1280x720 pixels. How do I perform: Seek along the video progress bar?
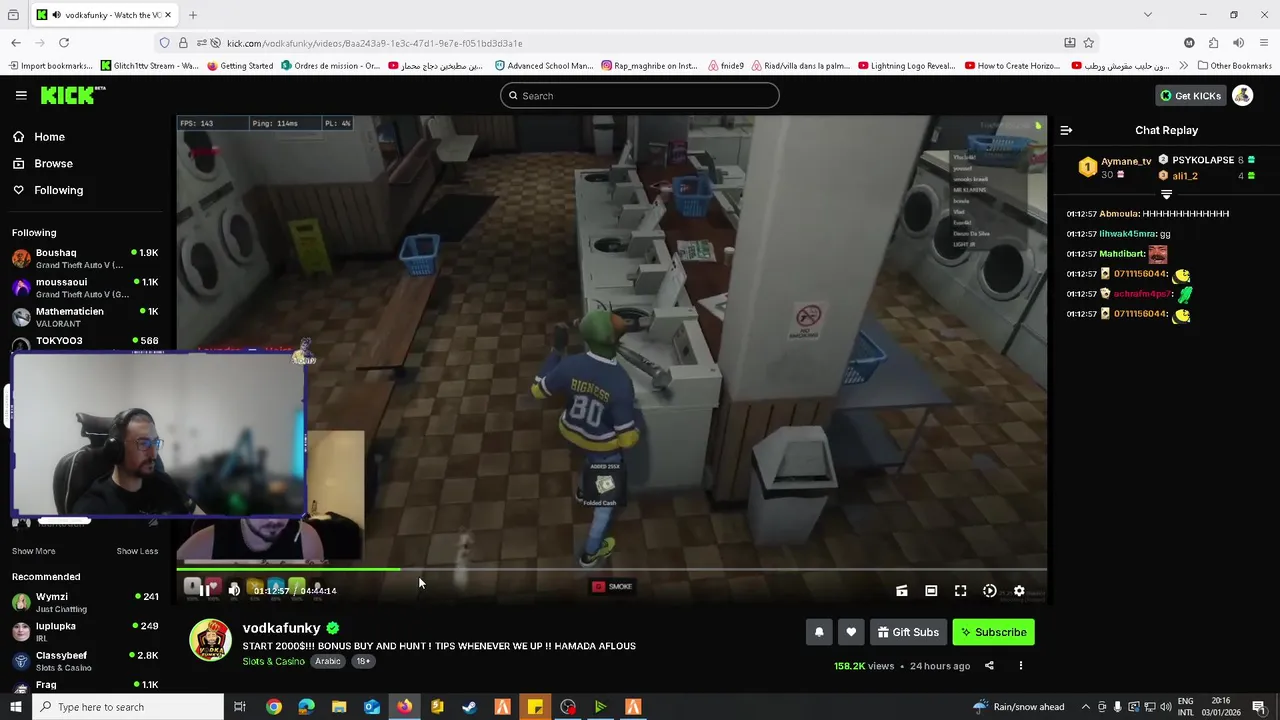[612, 570]
